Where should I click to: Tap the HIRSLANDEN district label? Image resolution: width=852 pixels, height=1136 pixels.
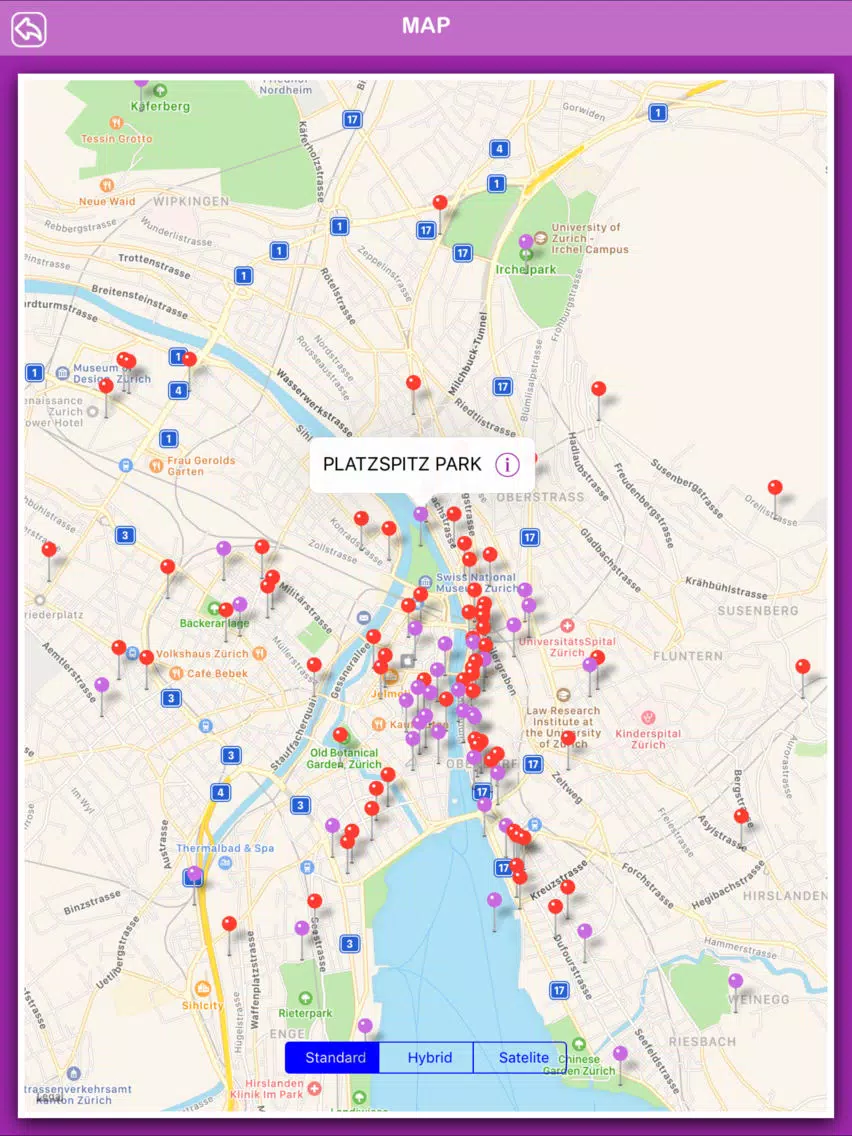(x=785, y=896)
